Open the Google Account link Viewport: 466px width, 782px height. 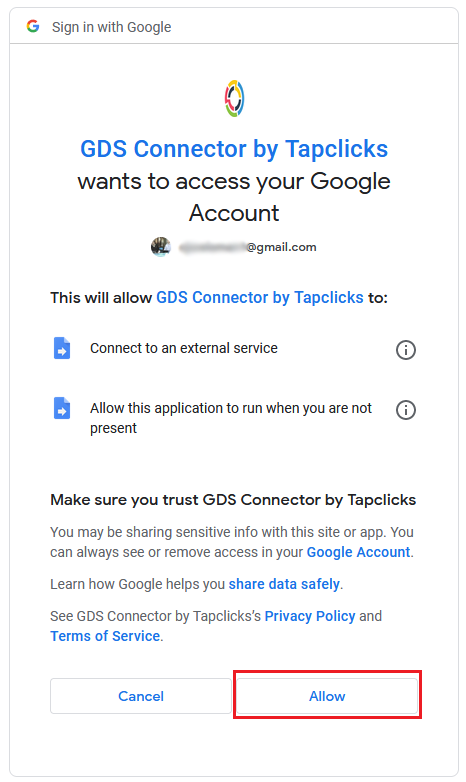point(358,552)
